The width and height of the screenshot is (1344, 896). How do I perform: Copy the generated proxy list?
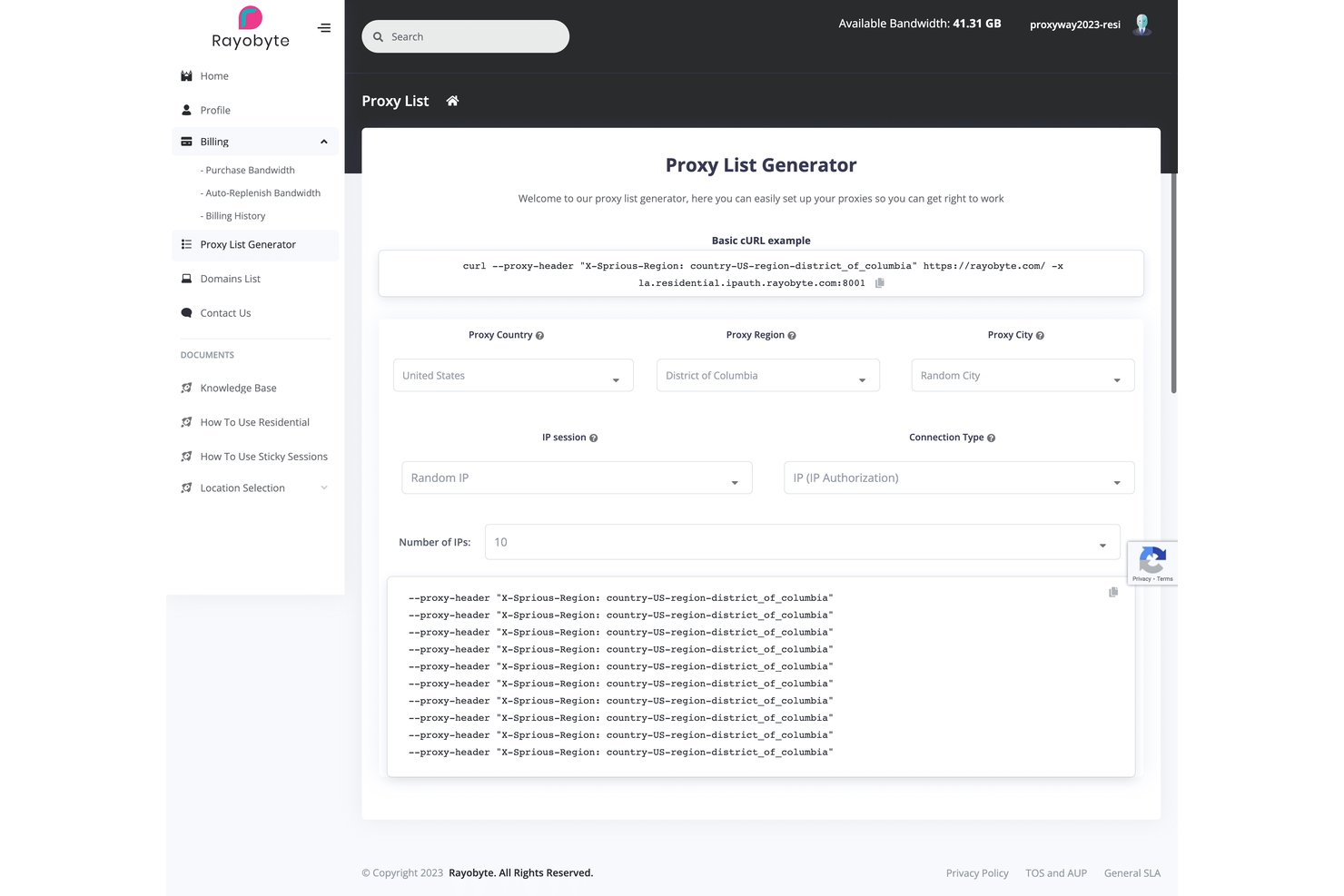pos(1113,592)
